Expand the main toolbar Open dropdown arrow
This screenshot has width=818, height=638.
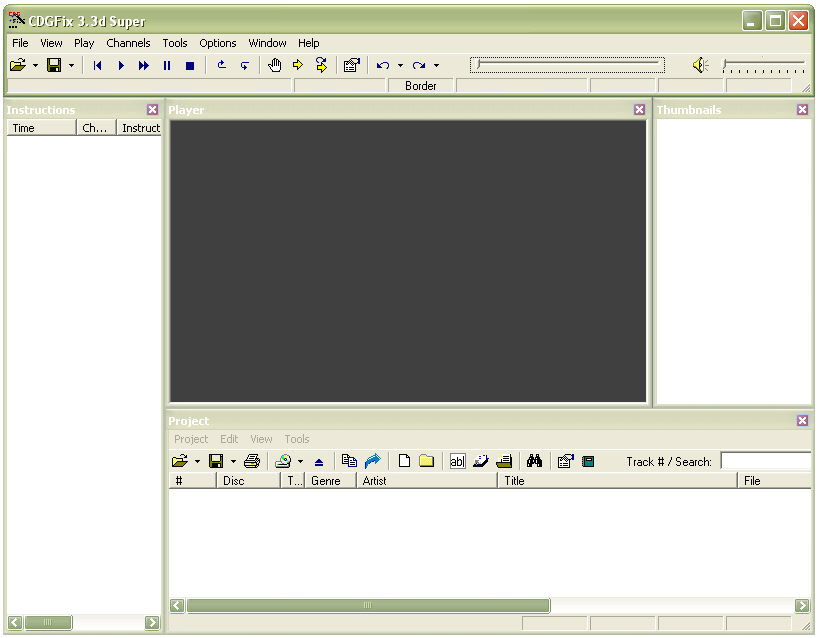35,66
